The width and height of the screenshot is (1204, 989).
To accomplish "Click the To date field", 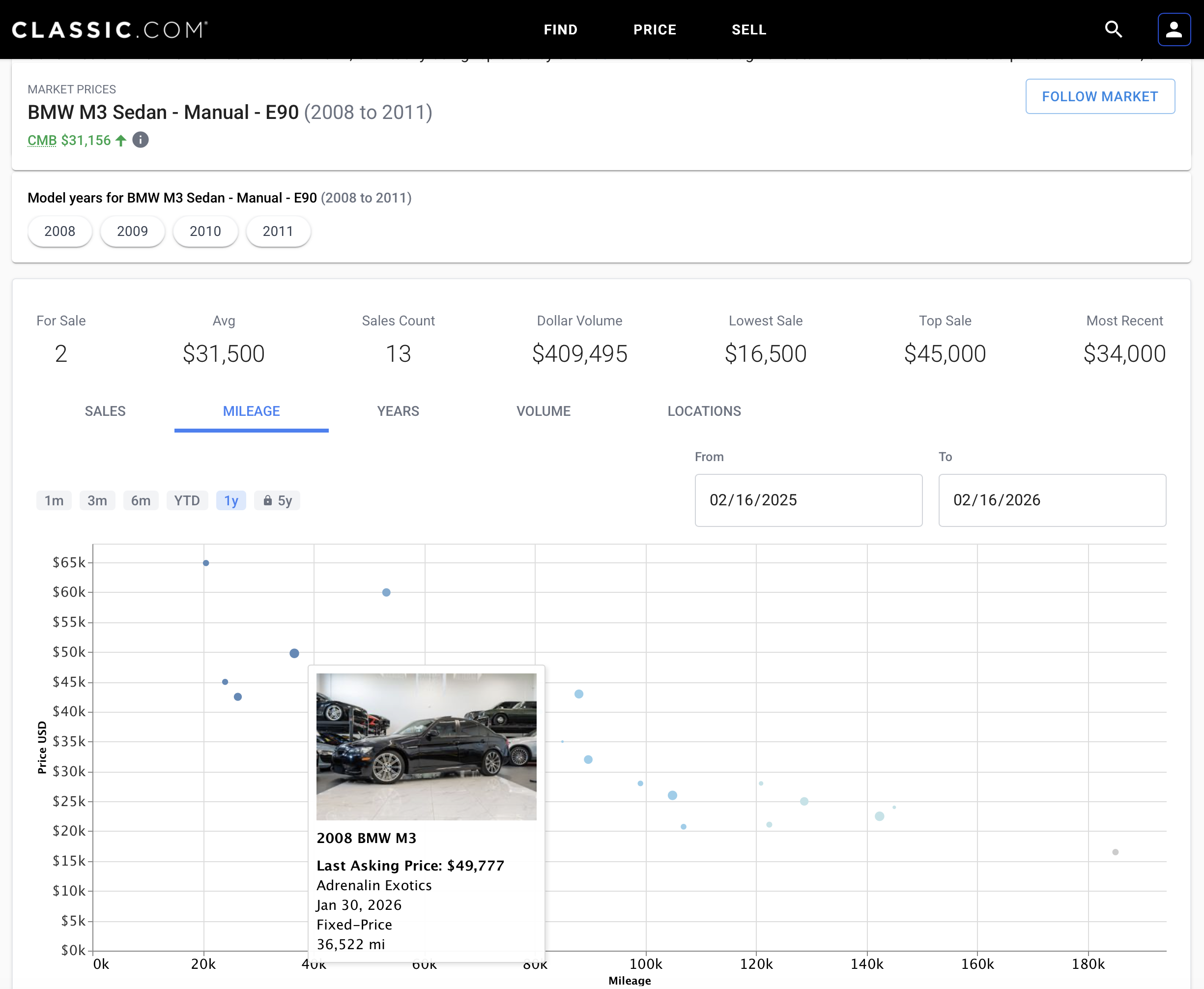I will [1052, 500].
